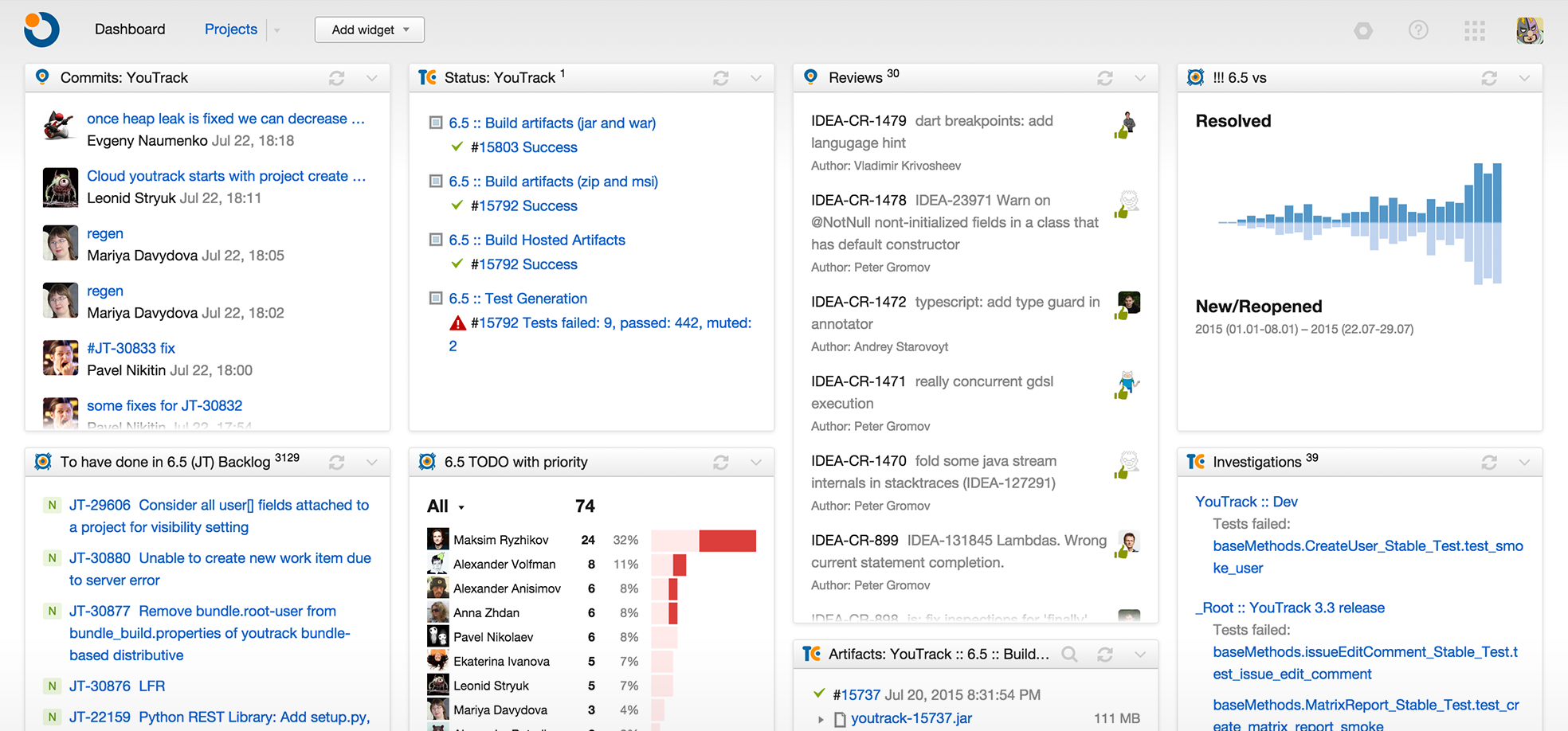Expand the Reviews widget menu chevron
Screen dimensions: 1568x731
[1140, 78]
